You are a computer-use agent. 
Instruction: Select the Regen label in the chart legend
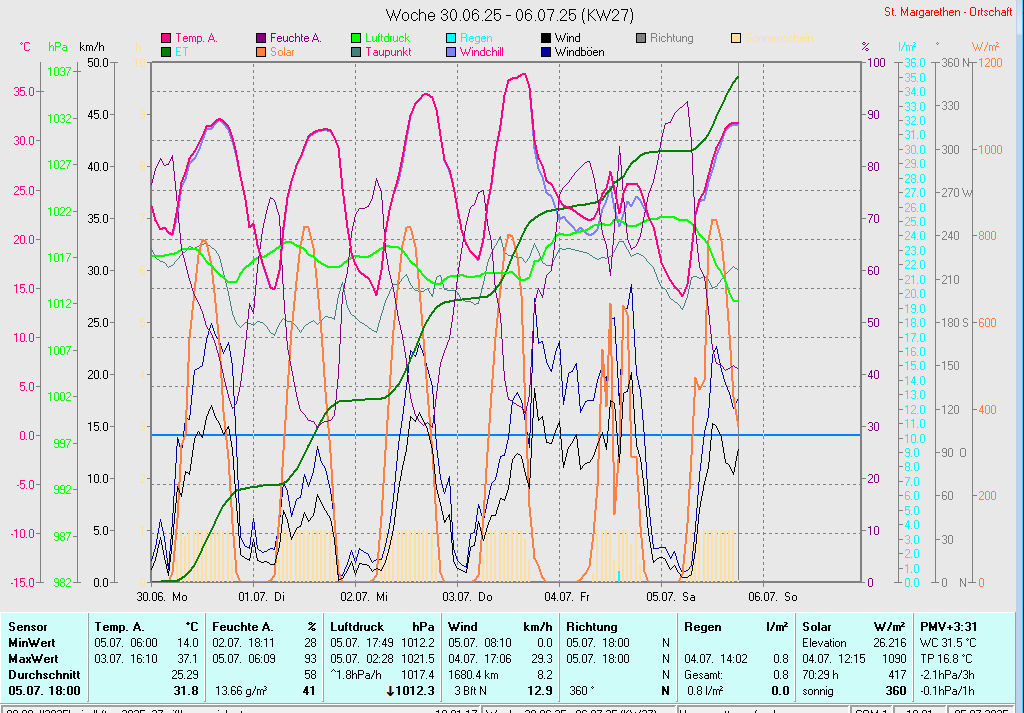pyautogui.click(x=476, y=38)
